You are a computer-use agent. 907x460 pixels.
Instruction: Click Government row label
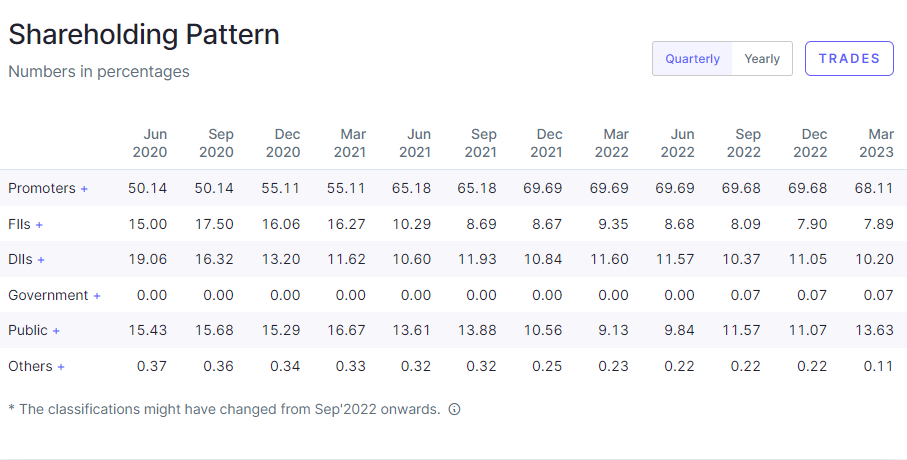pos(48,295)
